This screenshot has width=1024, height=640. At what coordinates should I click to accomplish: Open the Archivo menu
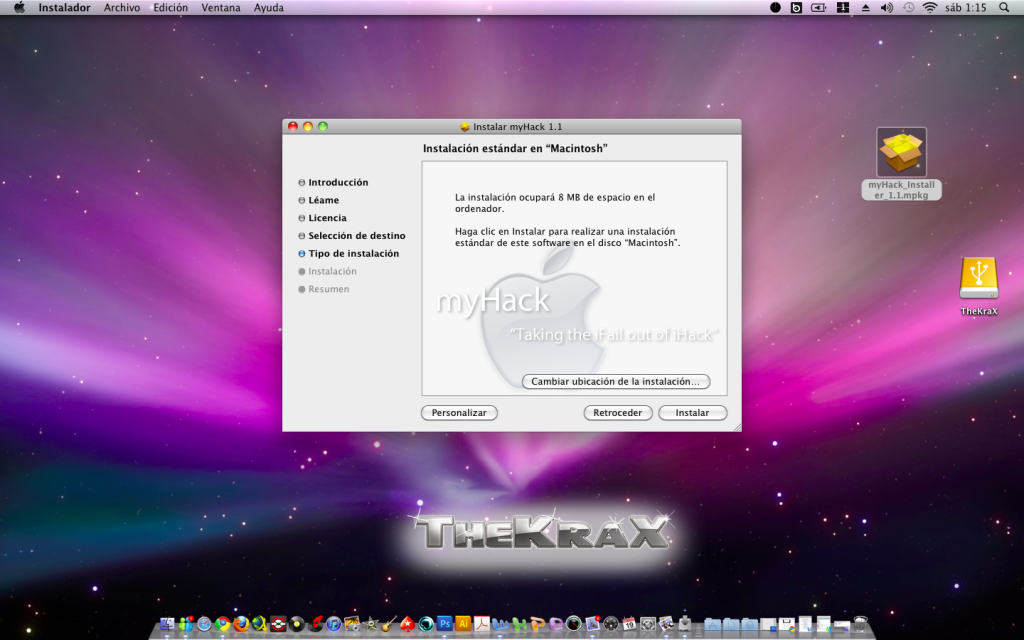[121, 8]
